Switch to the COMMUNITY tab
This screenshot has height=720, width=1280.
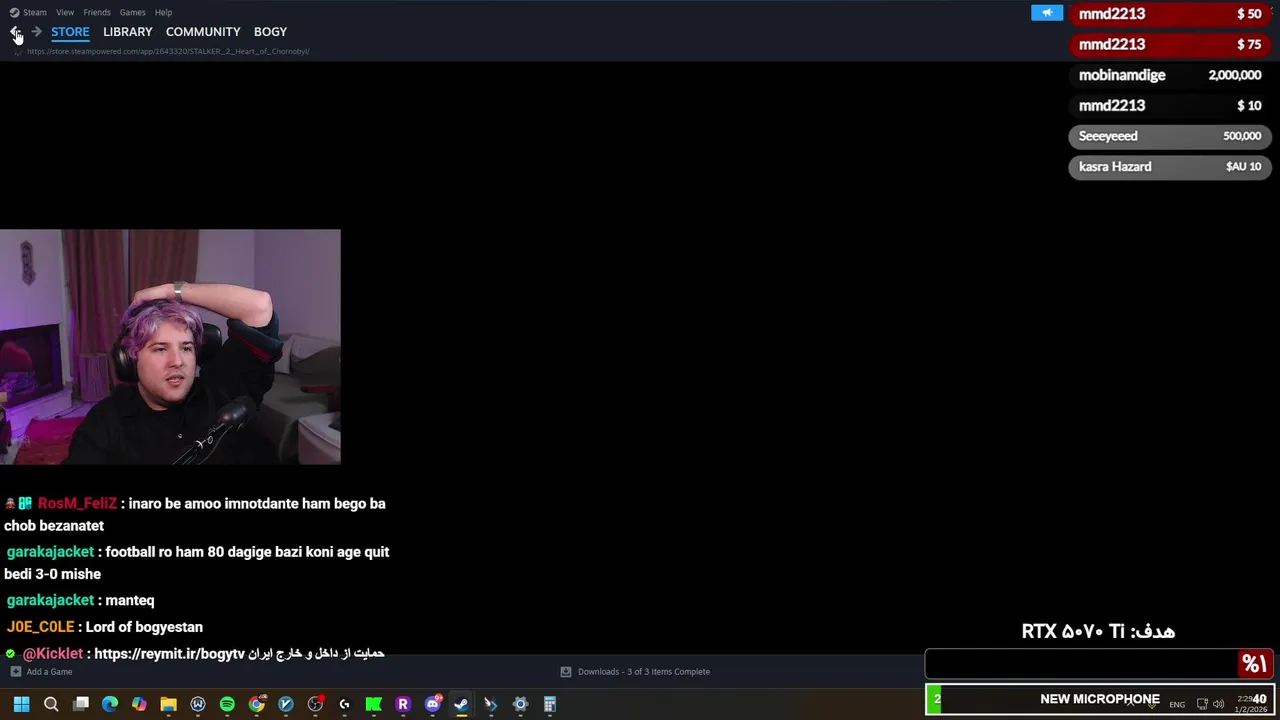click(x=203, y=32)
